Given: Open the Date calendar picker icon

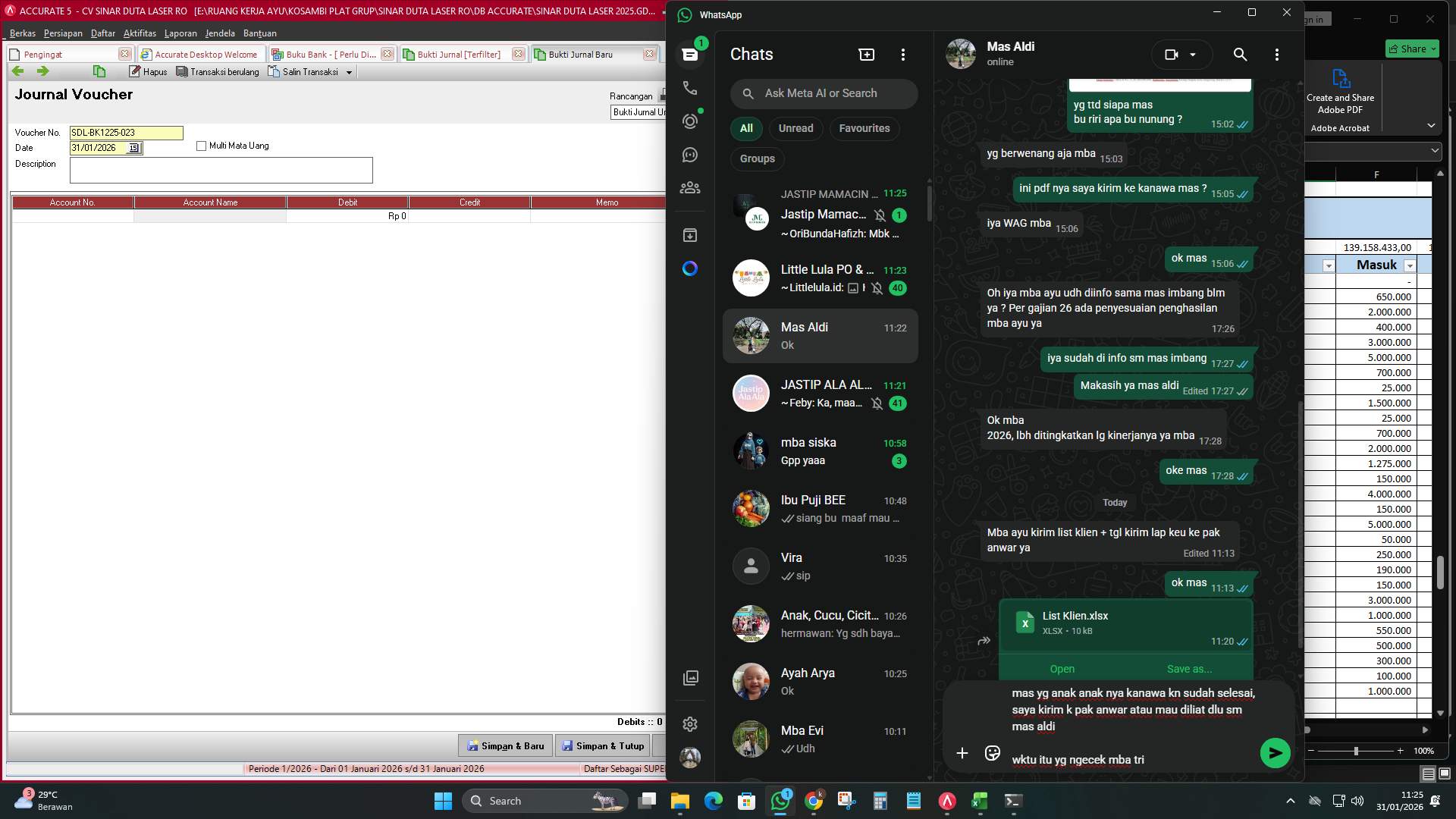Looking at the screenshot, I should point(135,148).
